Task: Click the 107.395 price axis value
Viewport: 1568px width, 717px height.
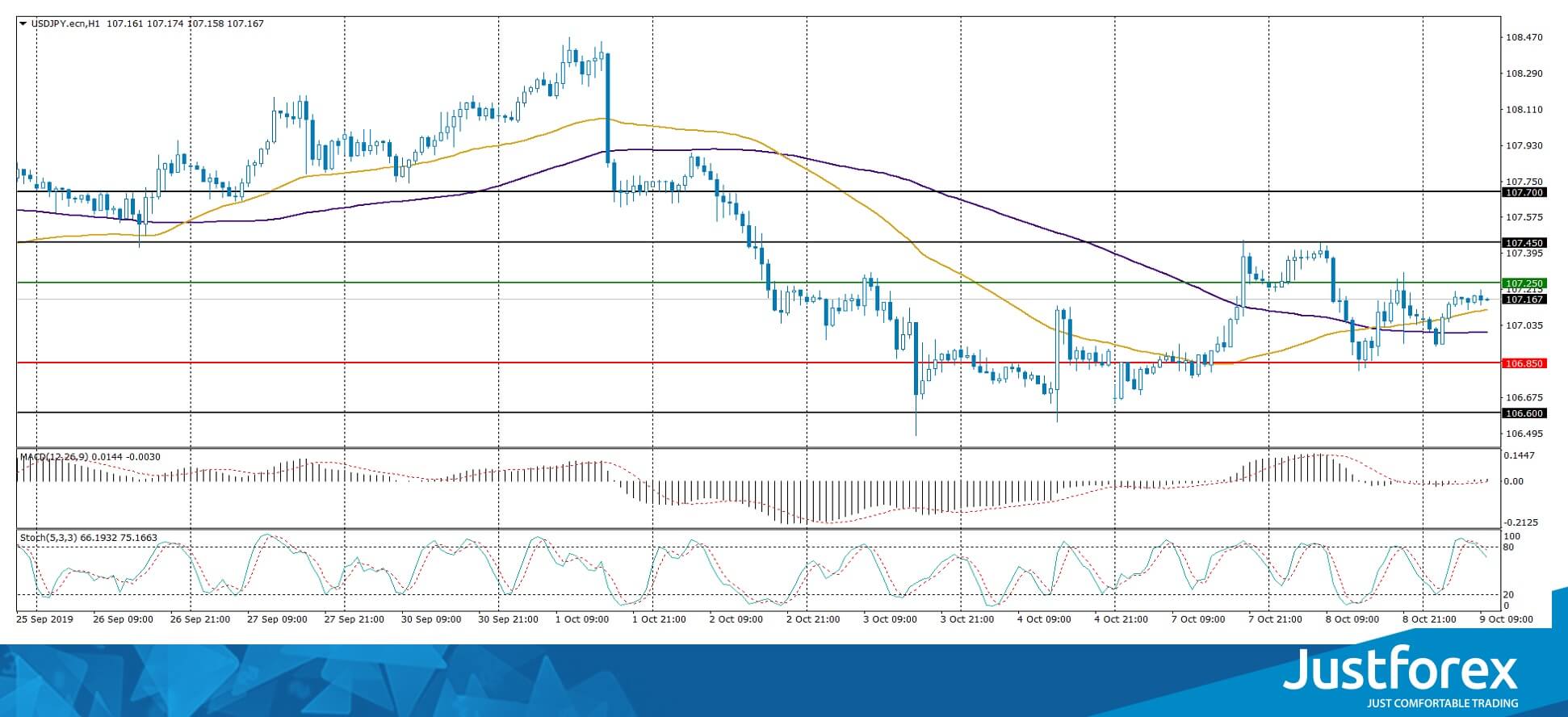Action: point(1524,254)
